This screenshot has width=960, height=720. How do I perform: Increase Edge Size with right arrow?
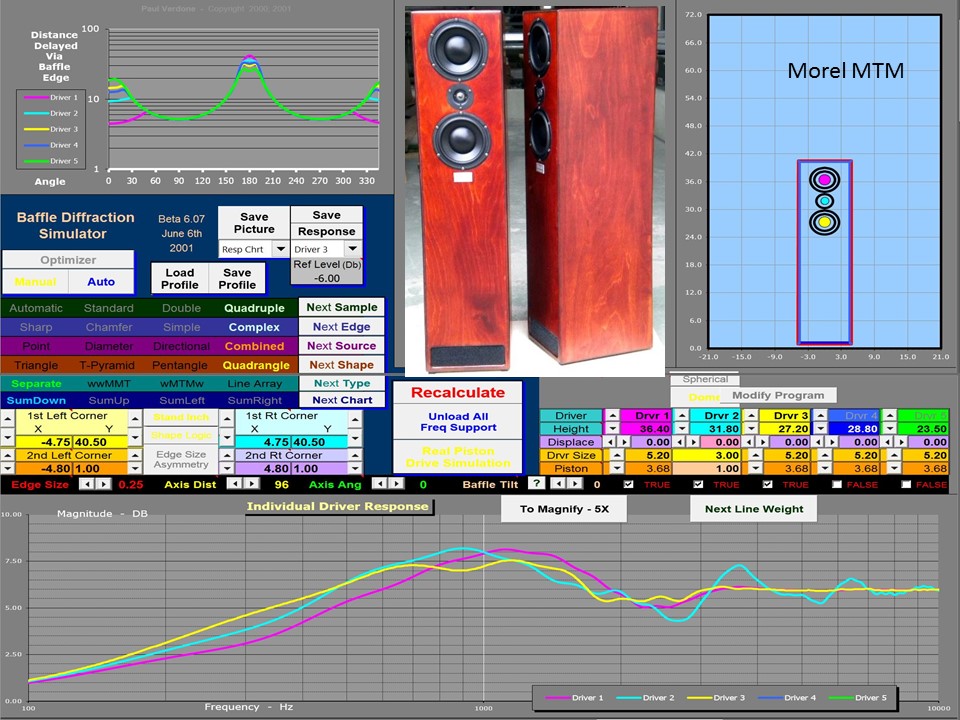coord(103,484)
